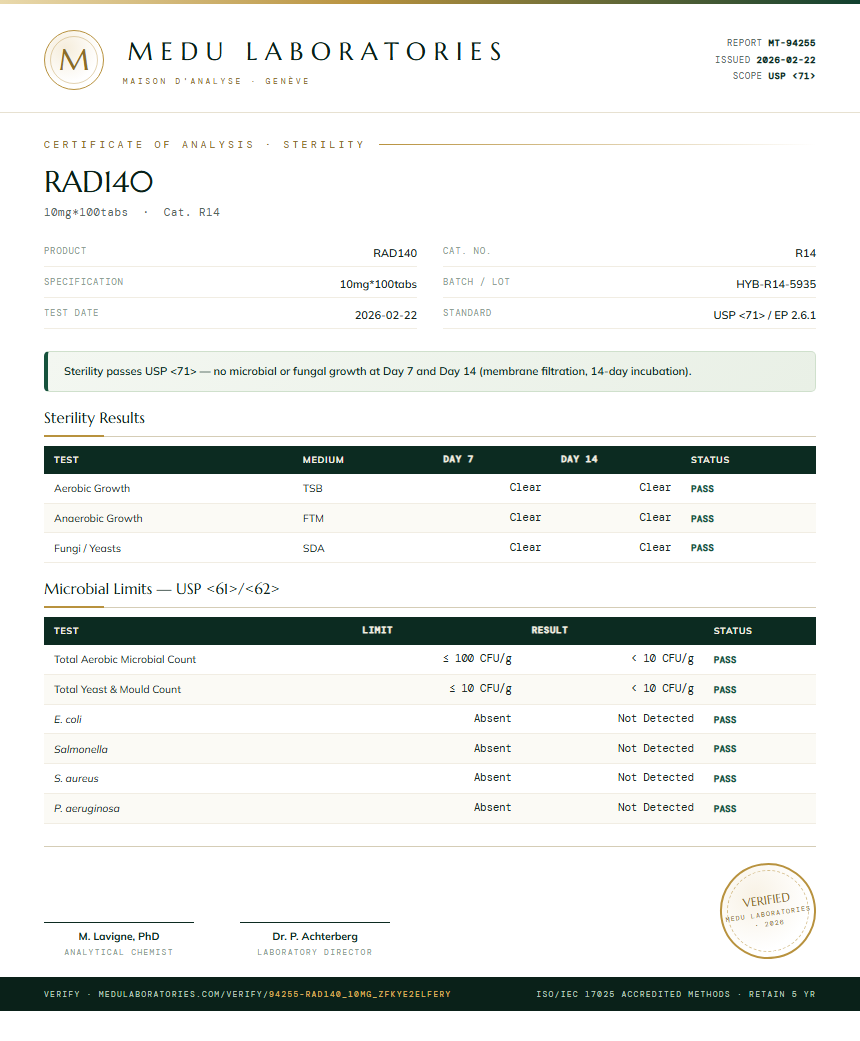Click the DAY 7 column header
This screenshot has width=860, height=1041.
click(458, 459)
